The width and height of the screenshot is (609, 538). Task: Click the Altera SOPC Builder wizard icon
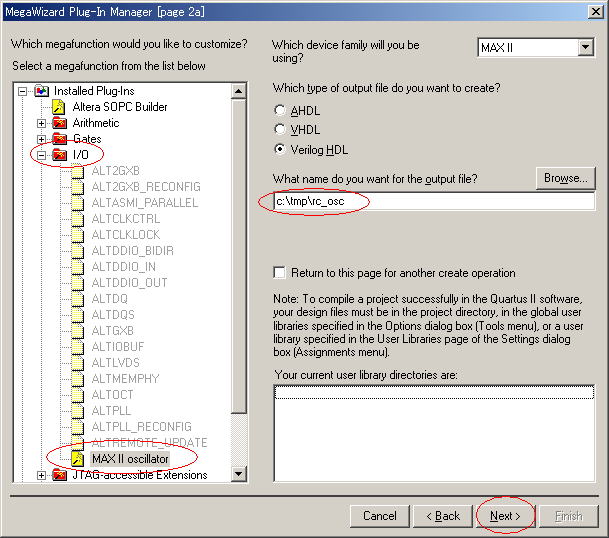point(59,107)
